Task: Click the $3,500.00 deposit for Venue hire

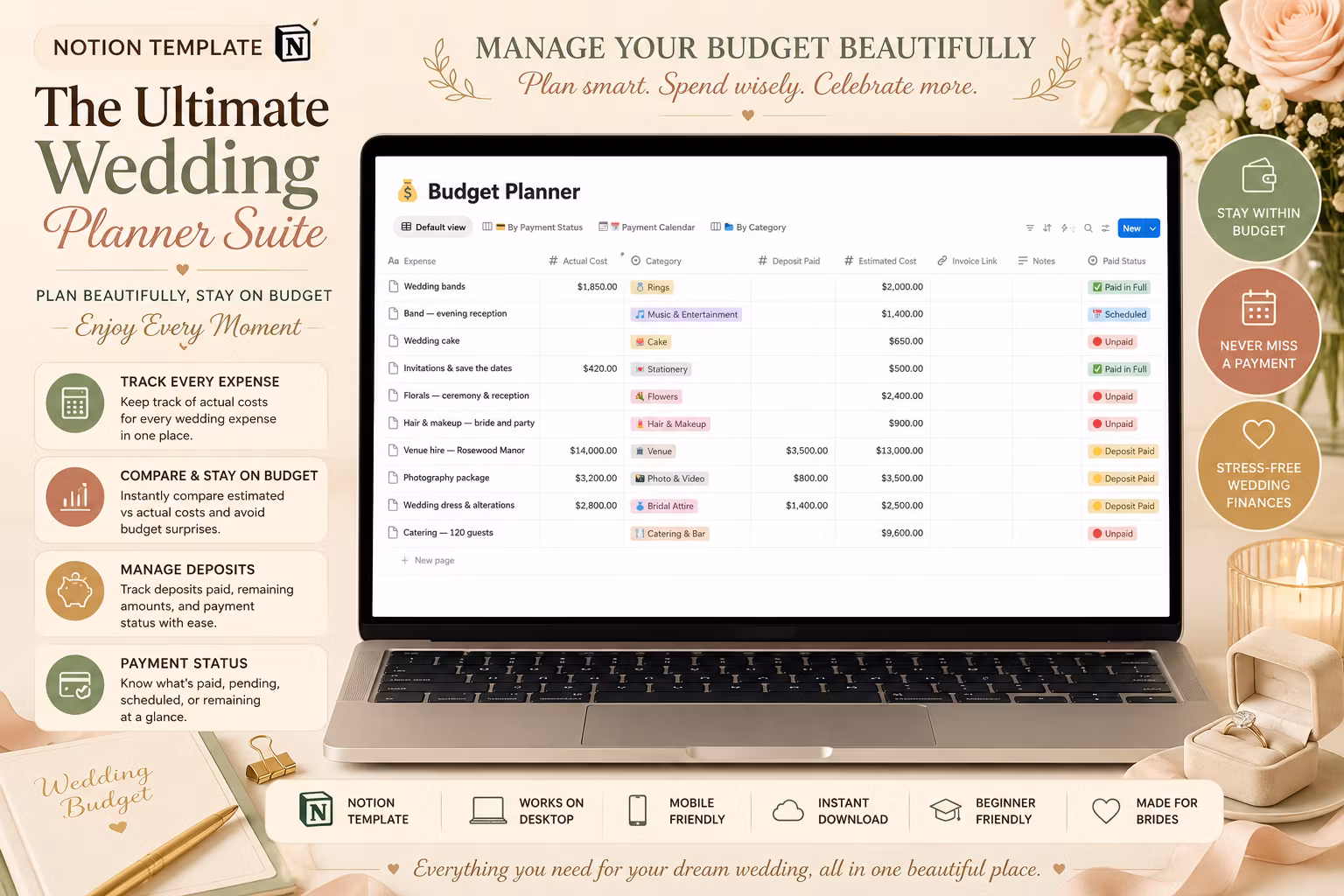Action: [807, 451]
